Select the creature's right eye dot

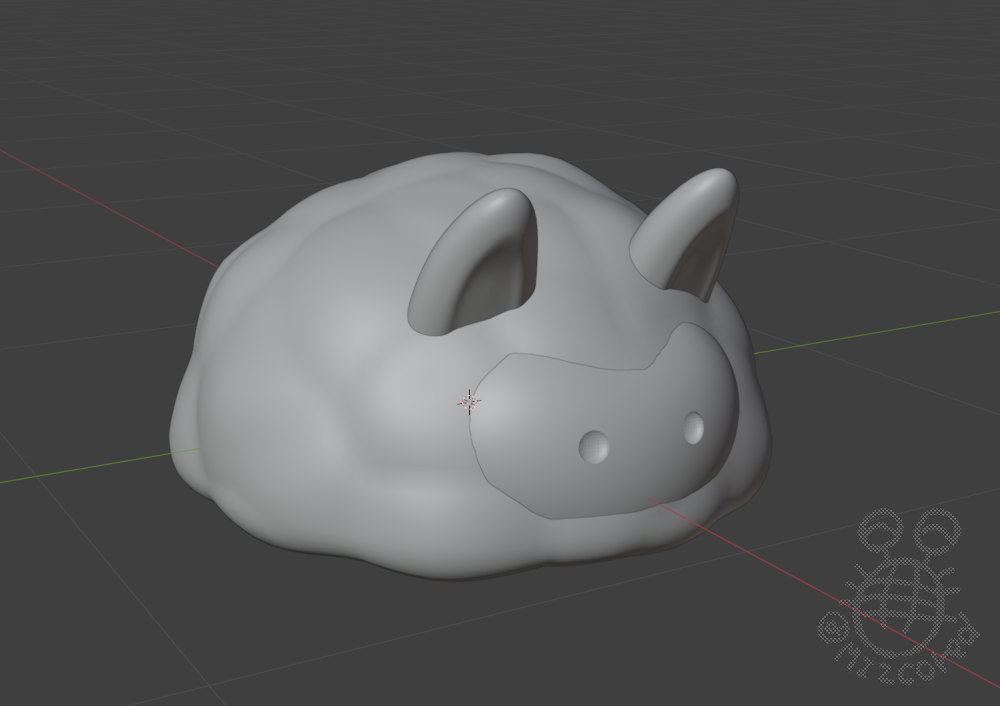coord(694,429)
